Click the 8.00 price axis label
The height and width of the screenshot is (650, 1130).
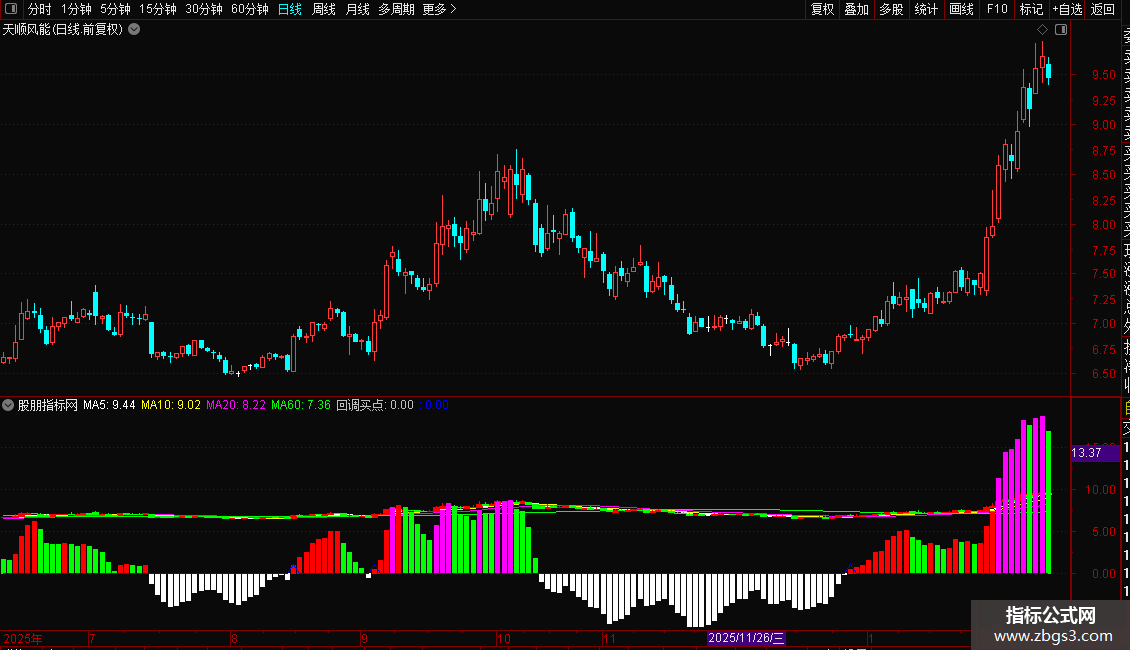click(x=1103, y=225)
